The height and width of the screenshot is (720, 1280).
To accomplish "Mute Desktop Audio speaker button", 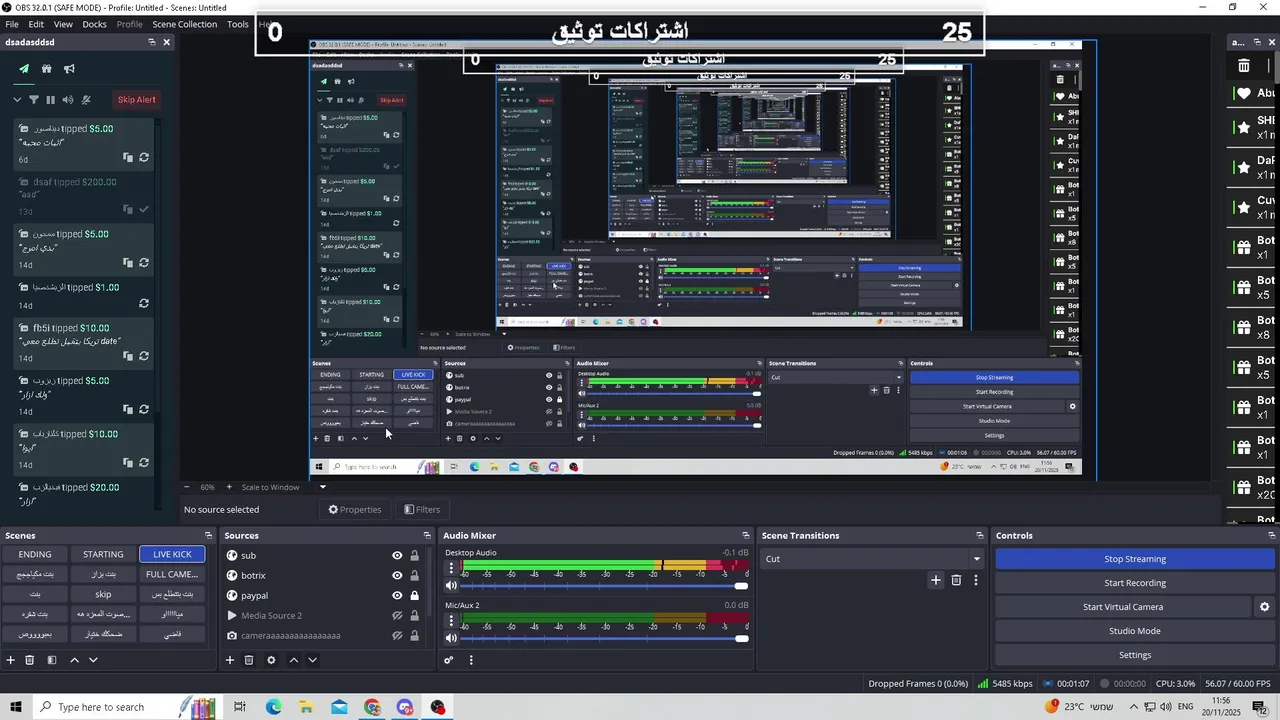I will pos(451,586).
